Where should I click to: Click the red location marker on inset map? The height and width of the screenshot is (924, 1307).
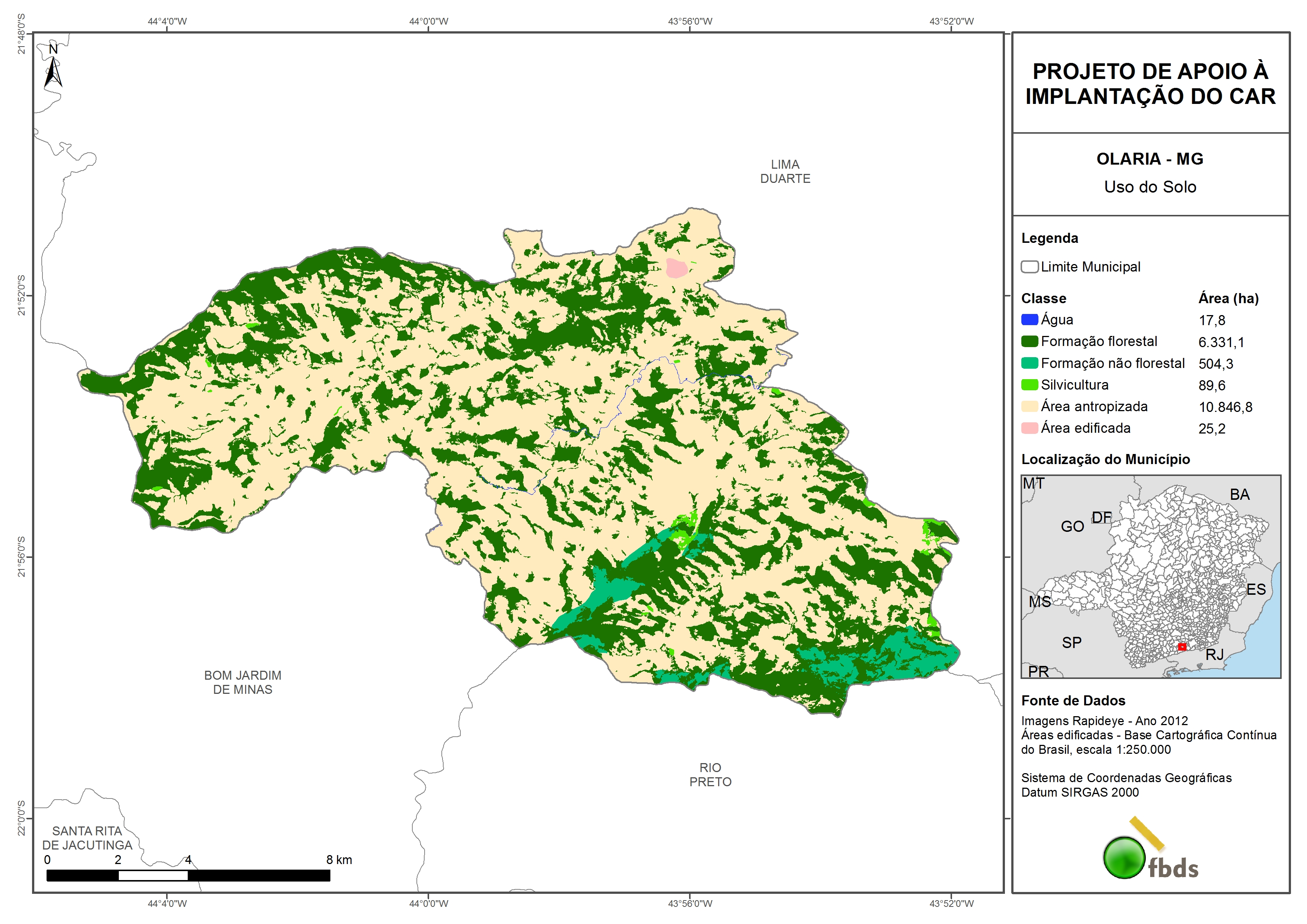pos(1182,647)
